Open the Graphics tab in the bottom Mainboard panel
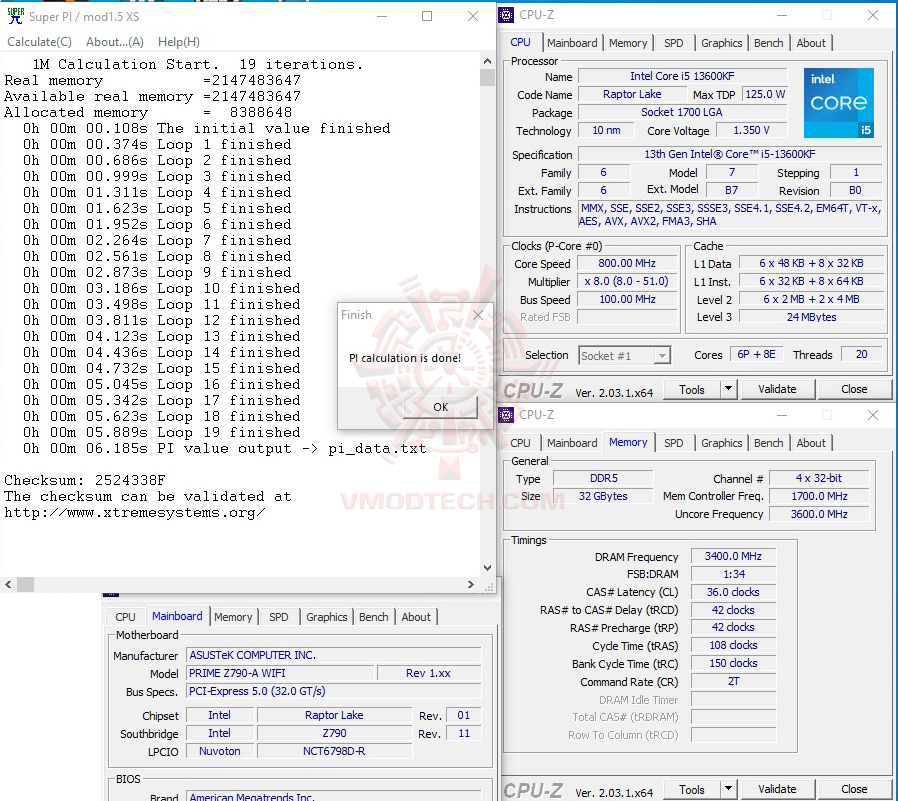The height and width of the screenshot is (801, 898). [x=326, y=617]
